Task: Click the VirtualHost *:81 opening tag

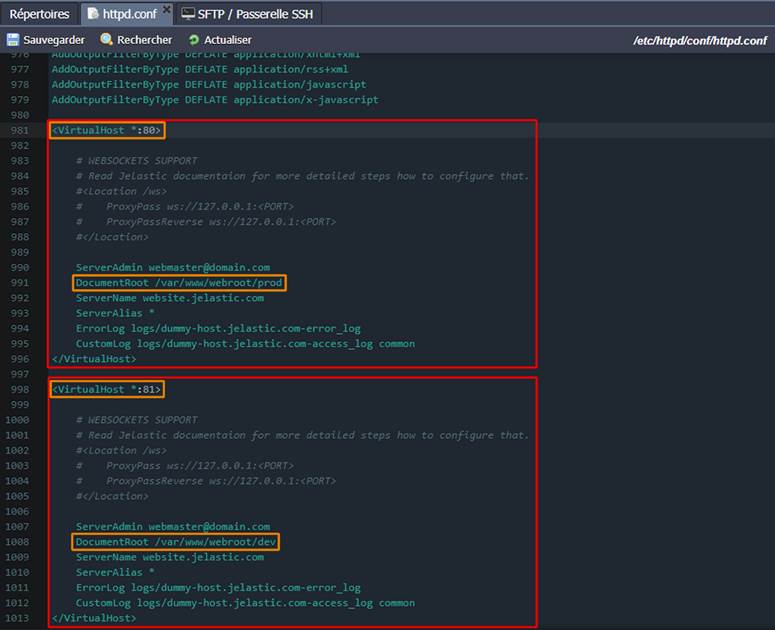Action: [x=106, y=389]
